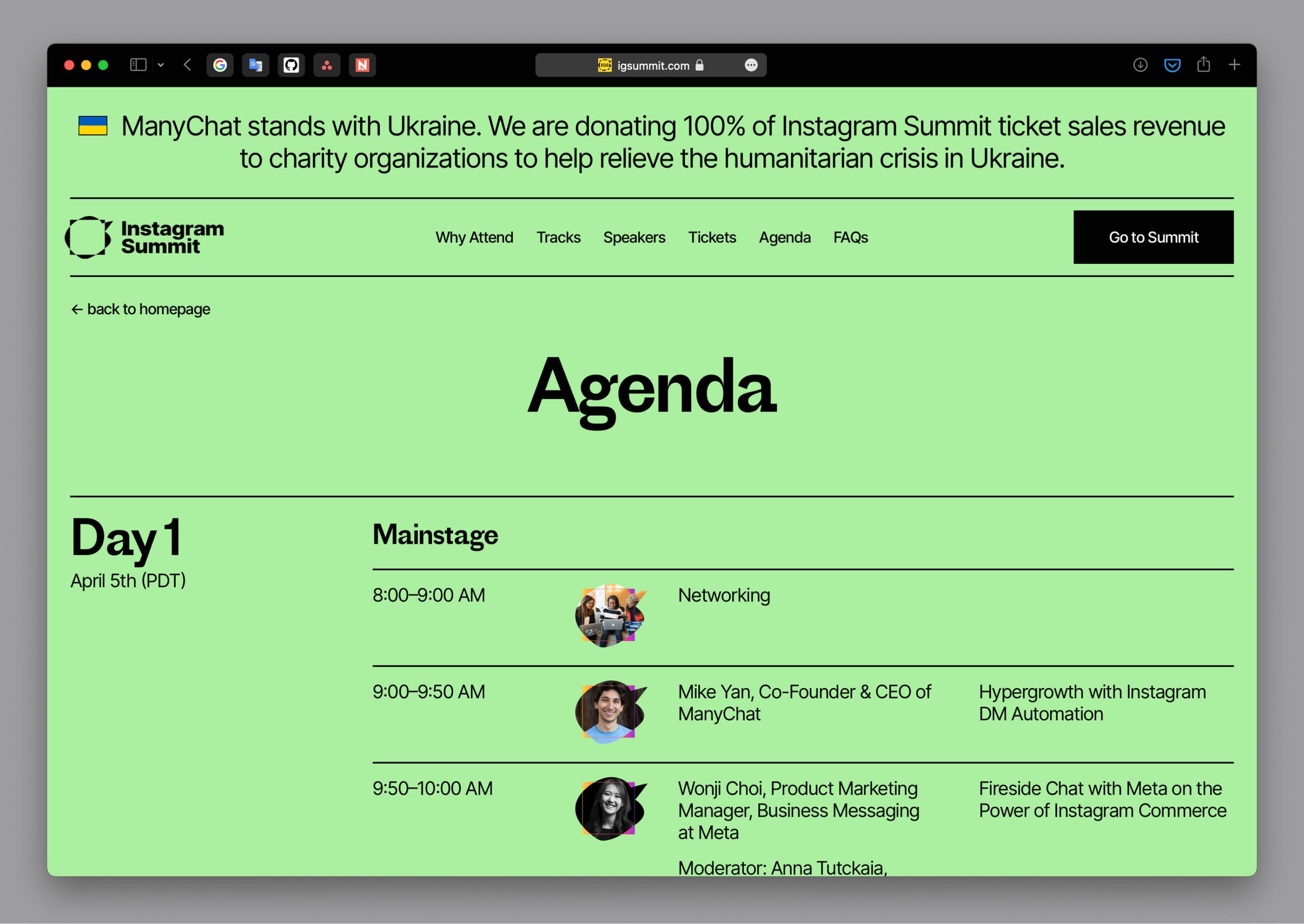1304x924 pixels.
Task: Open Tracks navigation link
Action: [x=559, y=237]
